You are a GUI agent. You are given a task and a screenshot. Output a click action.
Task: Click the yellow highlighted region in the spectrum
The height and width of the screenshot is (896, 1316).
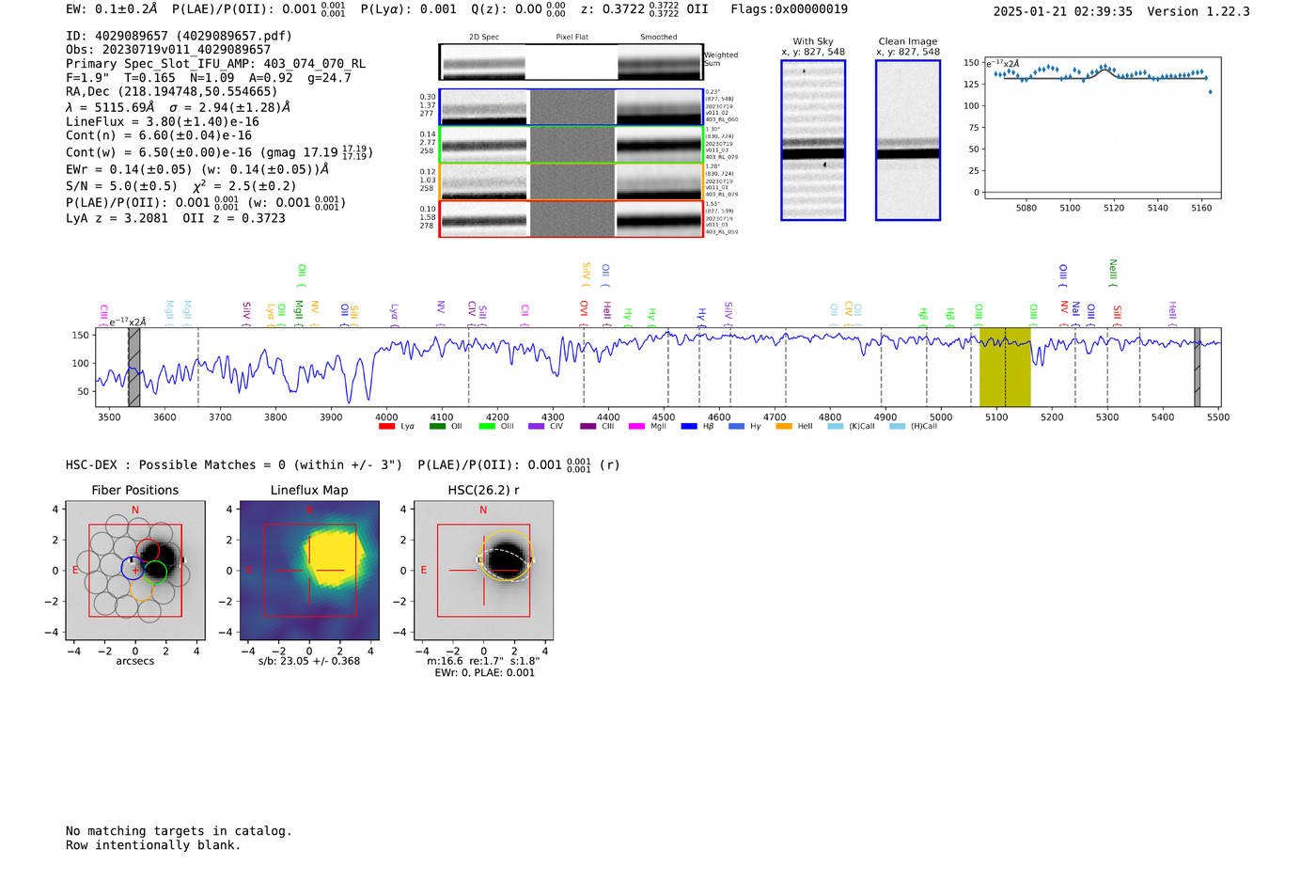click(x=1005, y=368)
